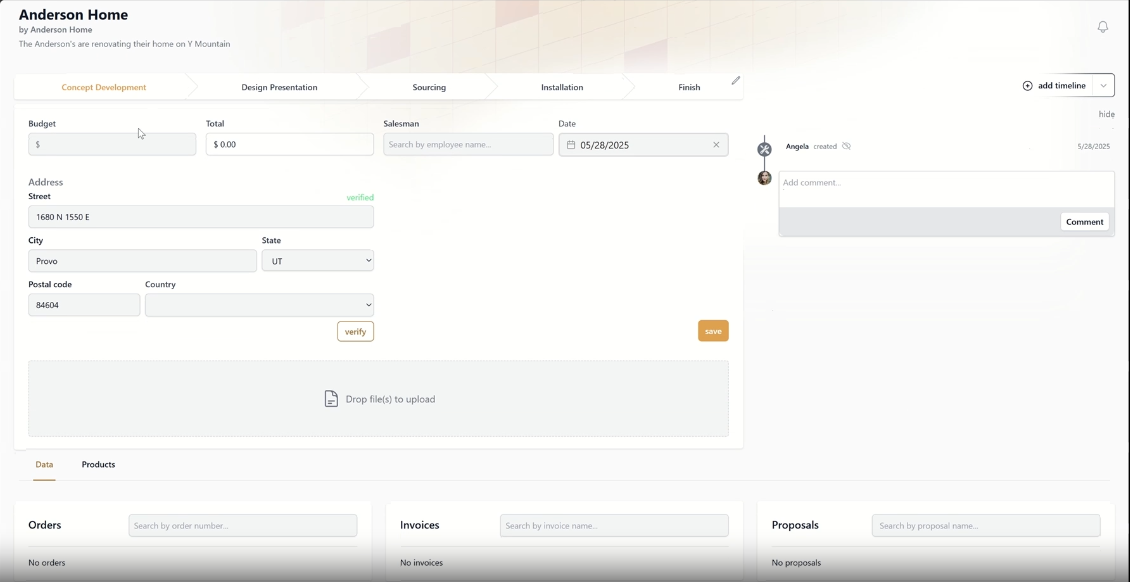Click the tools icon on the timeline marker
Viewport: 1130px width, 582px height.
(765, 149)
